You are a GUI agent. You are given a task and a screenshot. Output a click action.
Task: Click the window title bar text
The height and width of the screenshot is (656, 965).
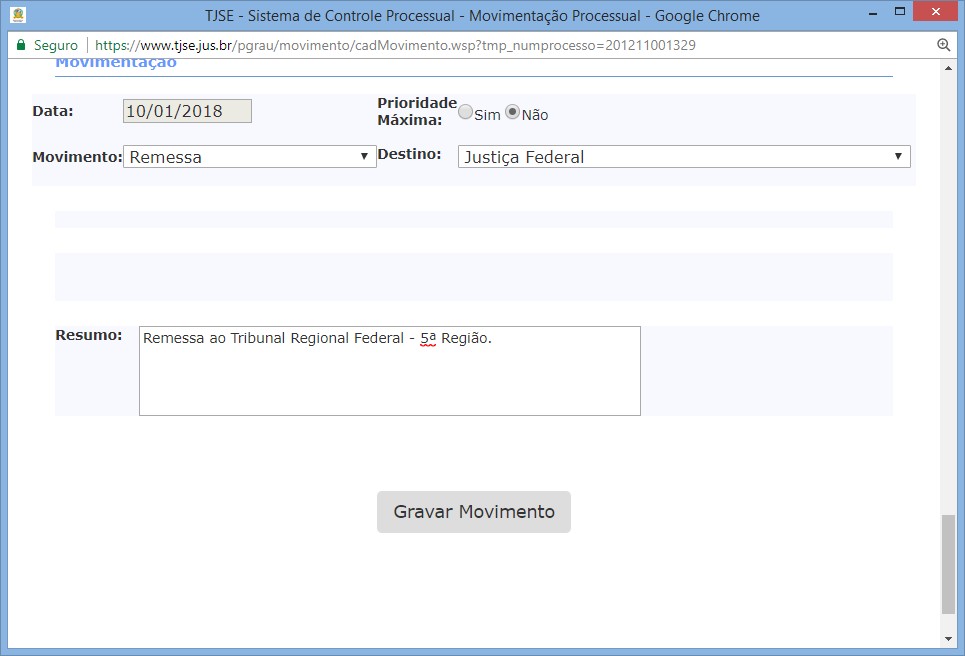[x=482, y=15]
